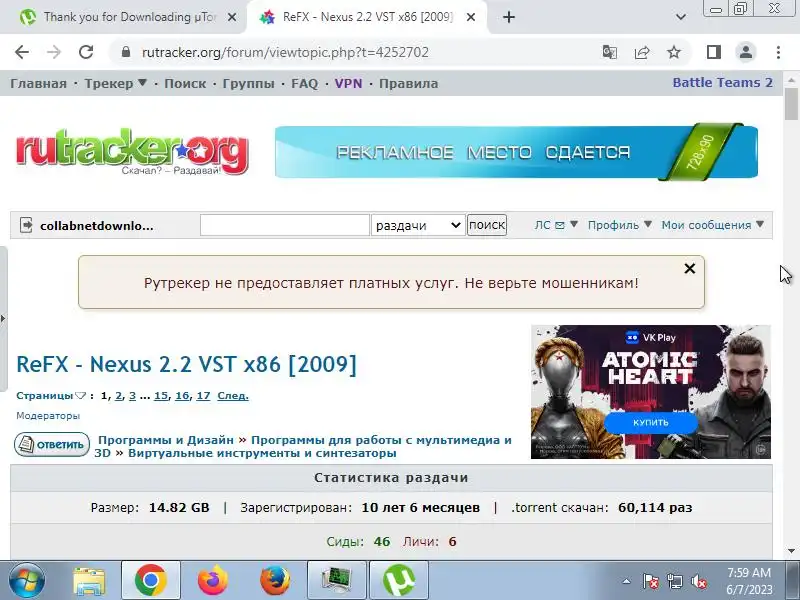
Task: Close the µTorrent download tab
Action: (232, 17)
